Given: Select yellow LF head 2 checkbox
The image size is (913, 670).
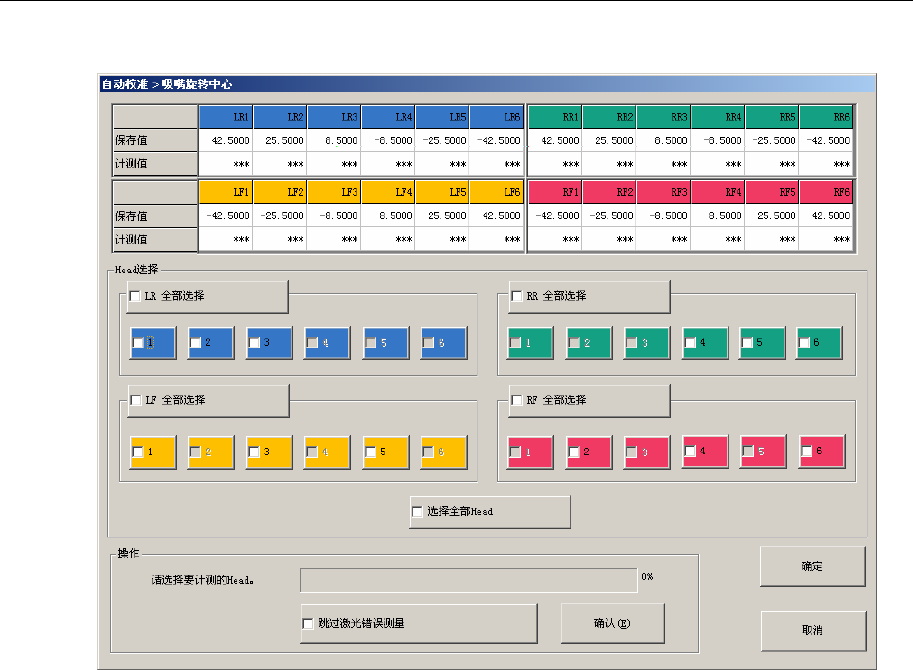Looking at the screenshot, I should pos(196,452).
